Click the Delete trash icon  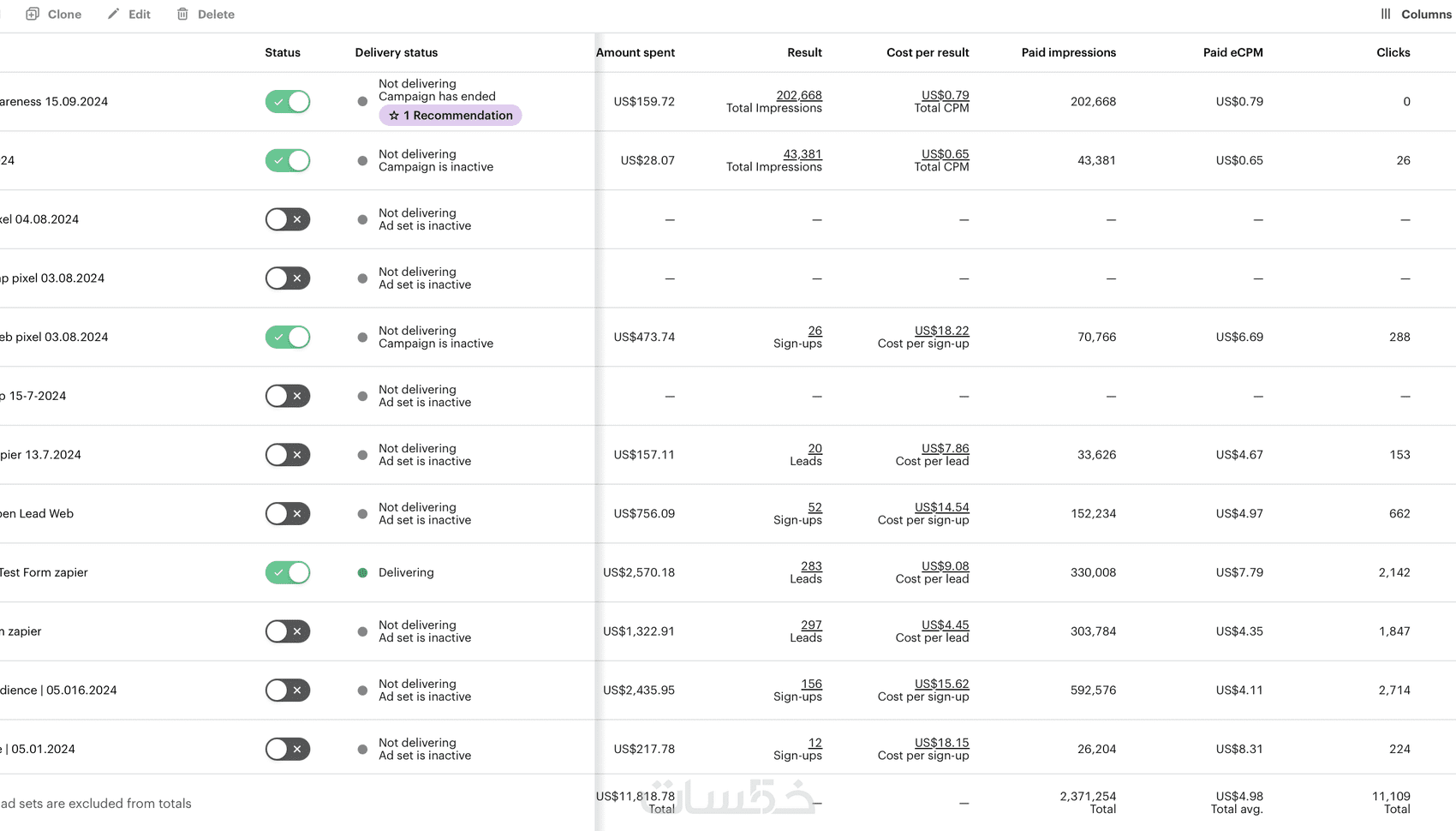pos(182,14)
